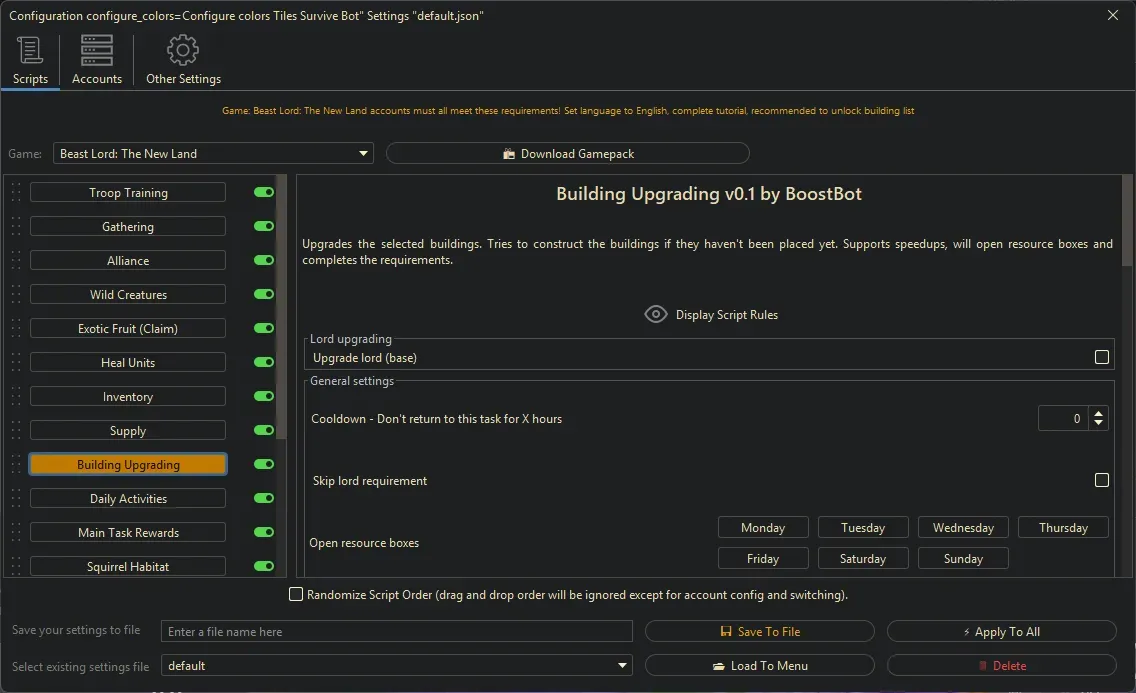Screen dimensions: 1136x693
Task: Disable the Gathering script toggle
Action: pyautogui.click(x=262, y=226)
